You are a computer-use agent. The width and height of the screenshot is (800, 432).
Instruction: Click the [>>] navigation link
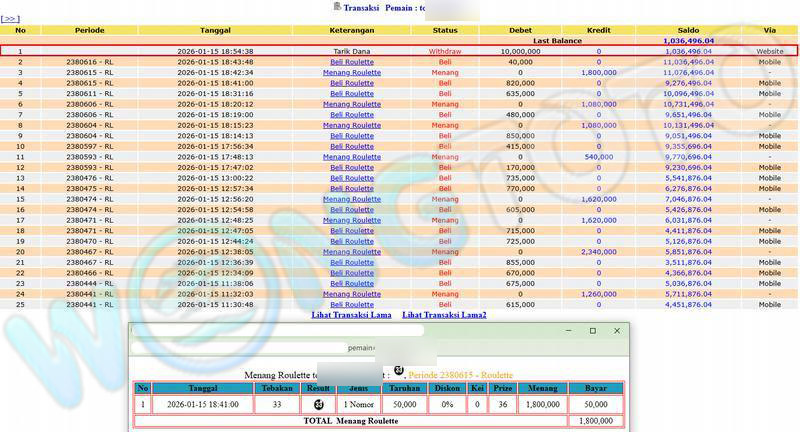click(11, 18)
